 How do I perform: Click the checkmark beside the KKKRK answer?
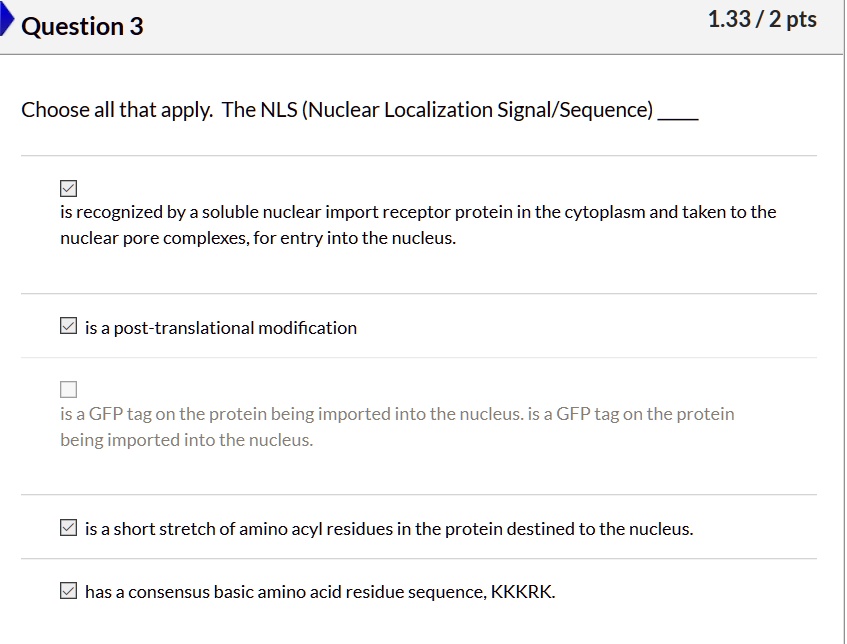(x=67, y=589)
